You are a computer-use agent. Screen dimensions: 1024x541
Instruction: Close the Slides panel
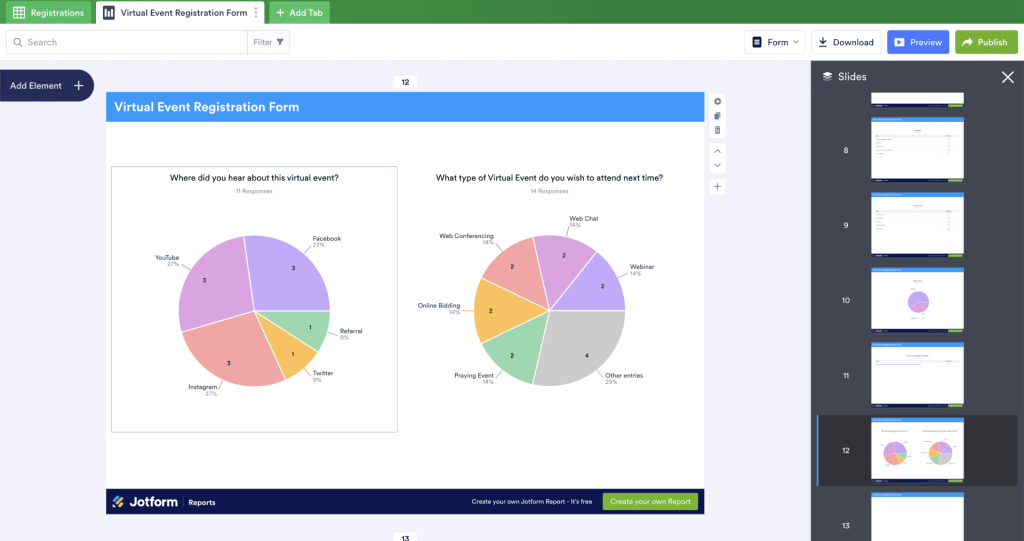pos(1007,77)
